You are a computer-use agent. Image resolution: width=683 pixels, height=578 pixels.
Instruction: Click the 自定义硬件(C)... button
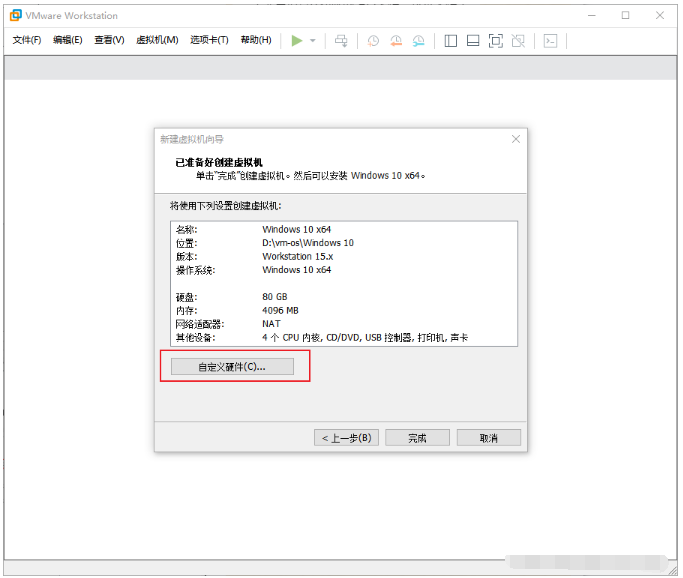232,367
